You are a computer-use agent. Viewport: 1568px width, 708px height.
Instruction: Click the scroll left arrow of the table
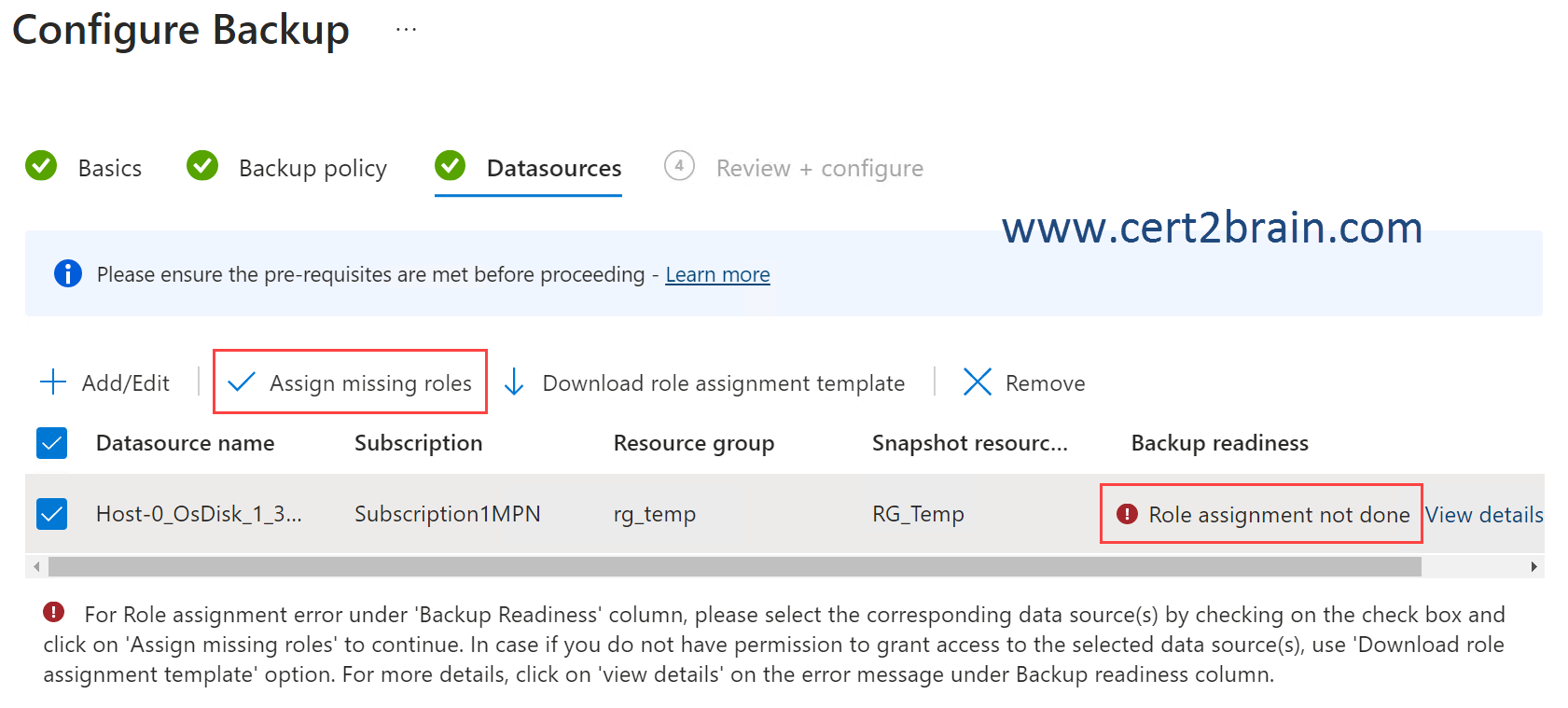(x=36, y=567)
